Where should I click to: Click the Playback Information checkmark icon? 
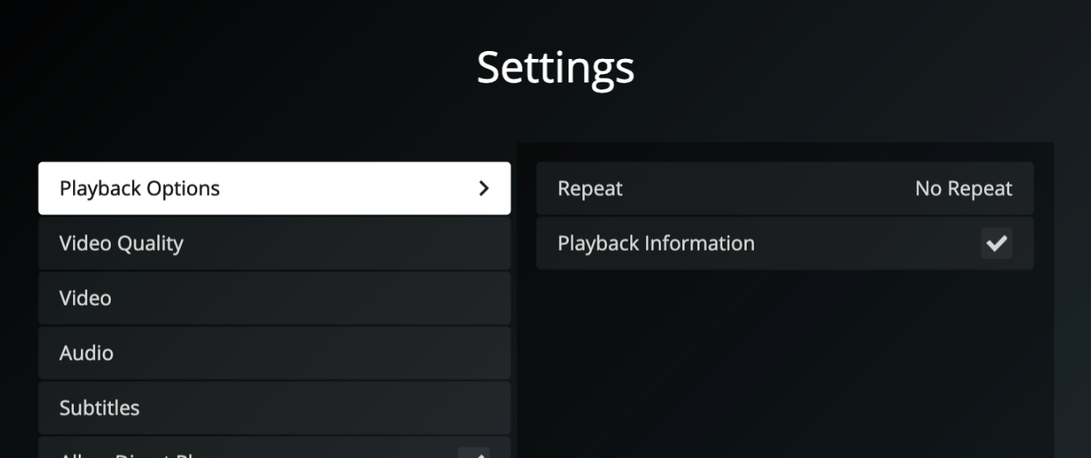[996, 243]
